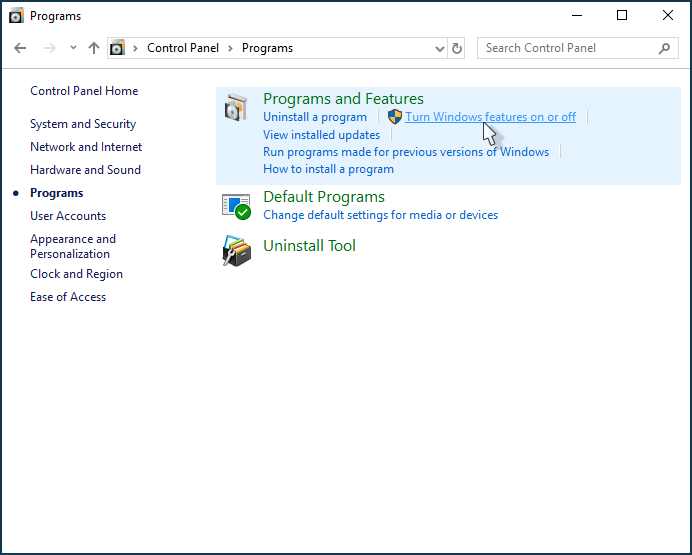The width and height of the screenshot is (692, 555).
Task: Click Change default settings for media or devices
Action: tap(380, 215)
